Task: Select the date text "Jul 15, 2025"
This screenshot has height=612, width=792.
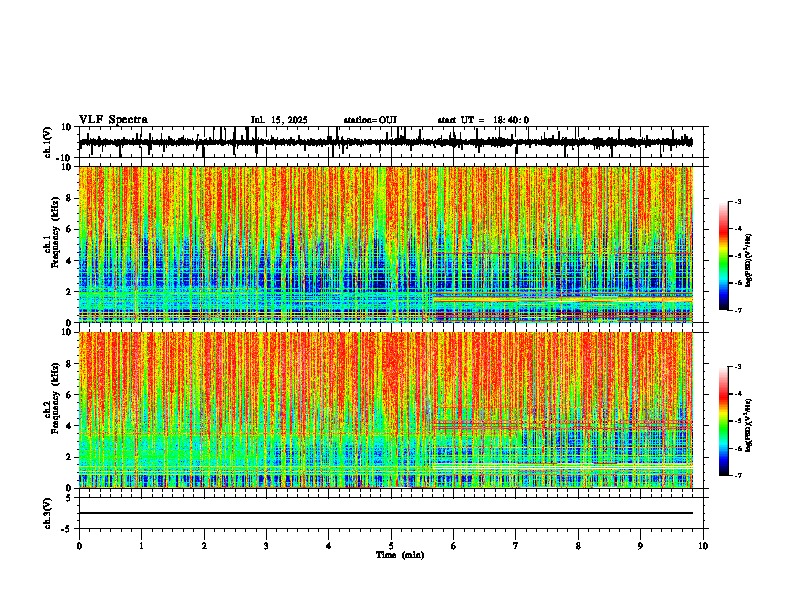Action: [x=279, y=120]
